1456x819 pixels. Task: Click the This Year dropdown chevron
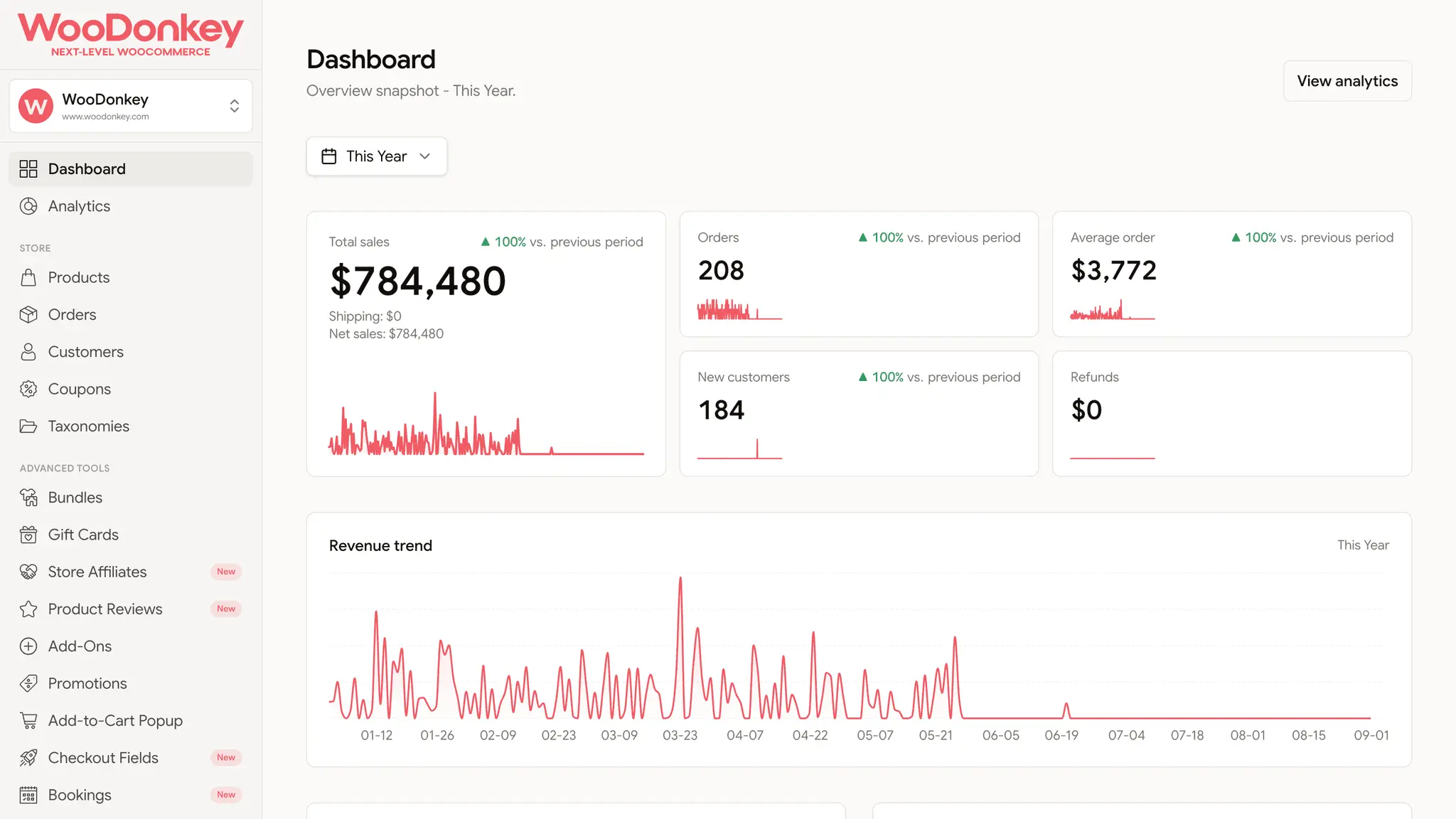click(x=425, y=156)
